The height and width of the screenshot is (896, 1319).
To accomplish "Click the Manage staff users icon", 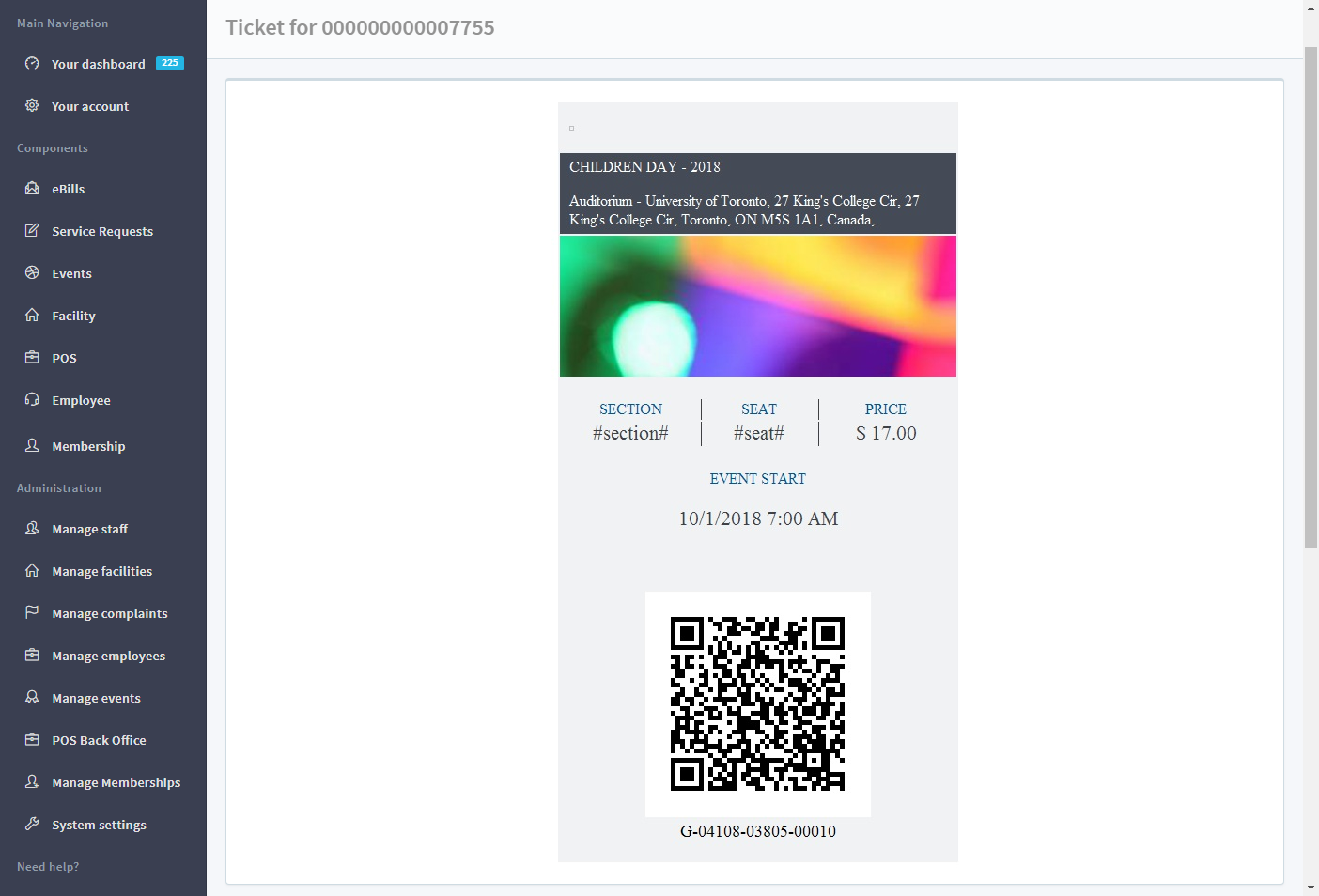I will coord(32,528).
